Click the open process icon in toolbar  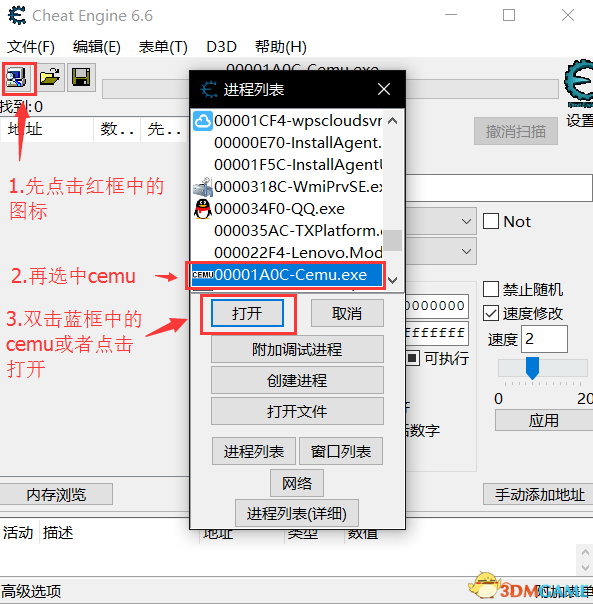pos(16,78)
